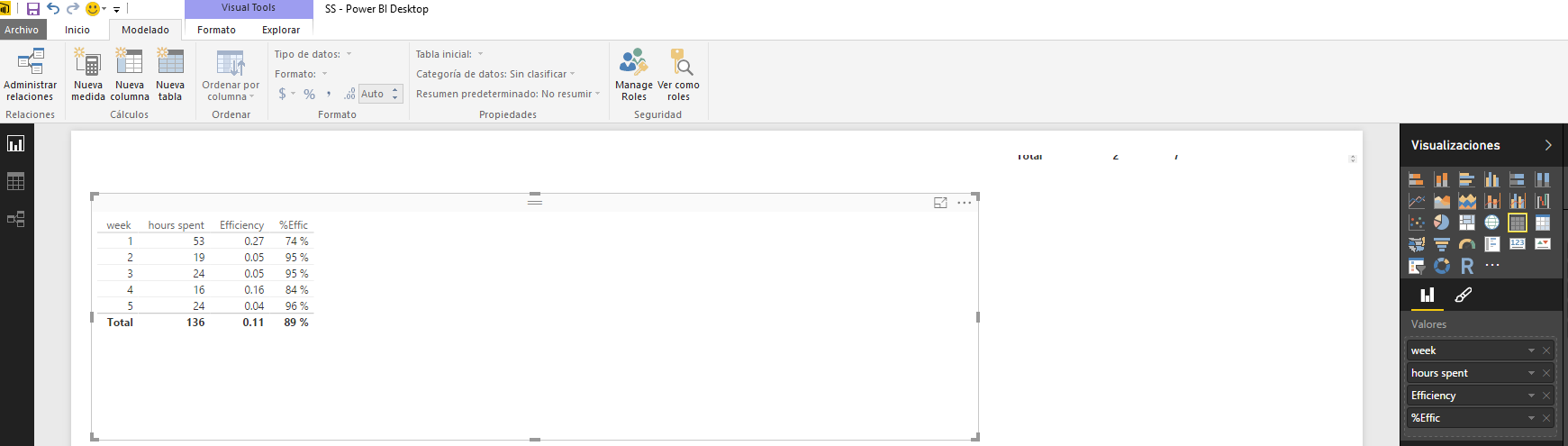Create a Nueva medida
1568x446 pixels.
[x=87, y=74]
